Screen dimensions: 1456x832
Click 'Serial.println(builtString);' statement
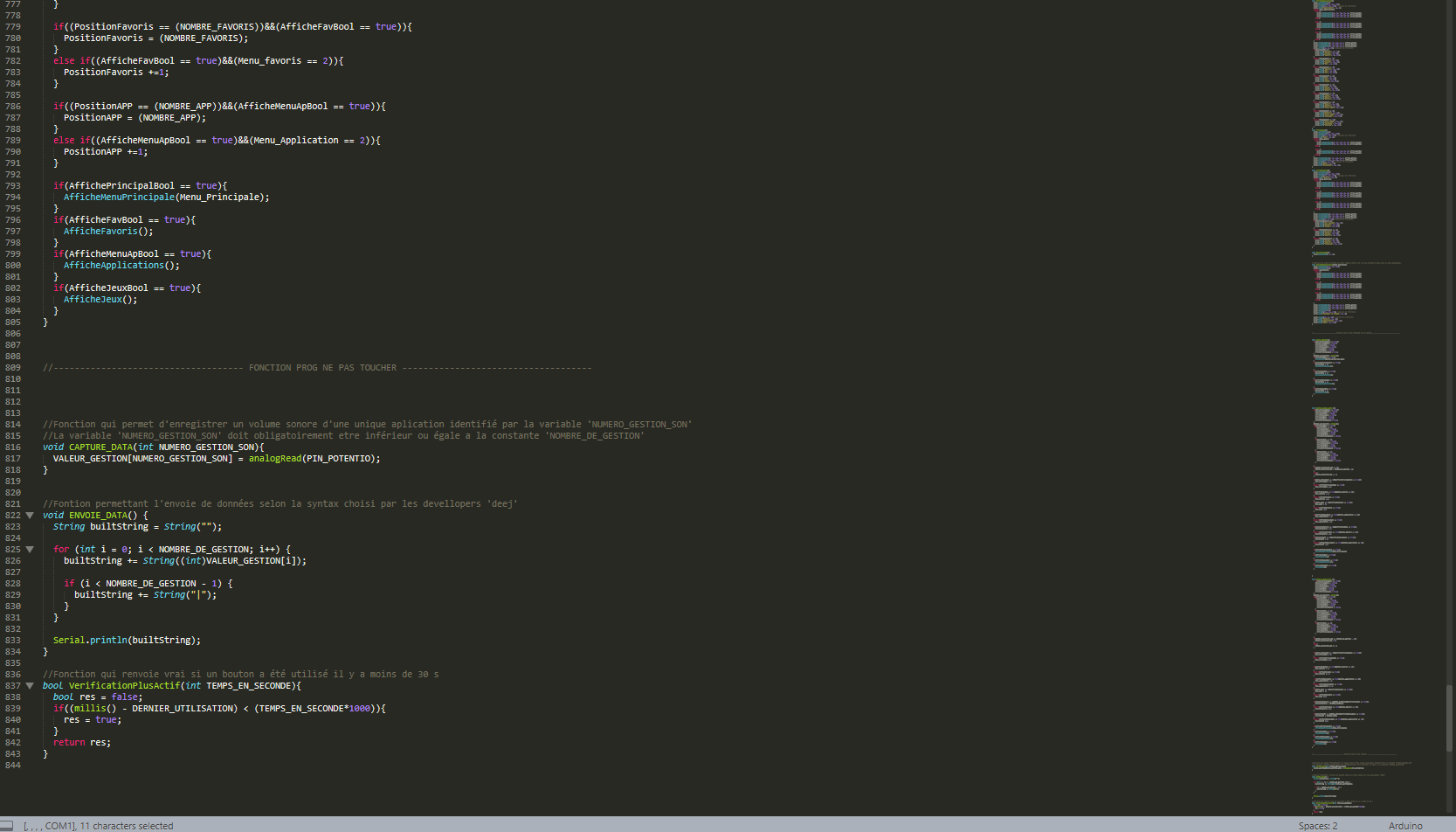click(x=127, y=641)
